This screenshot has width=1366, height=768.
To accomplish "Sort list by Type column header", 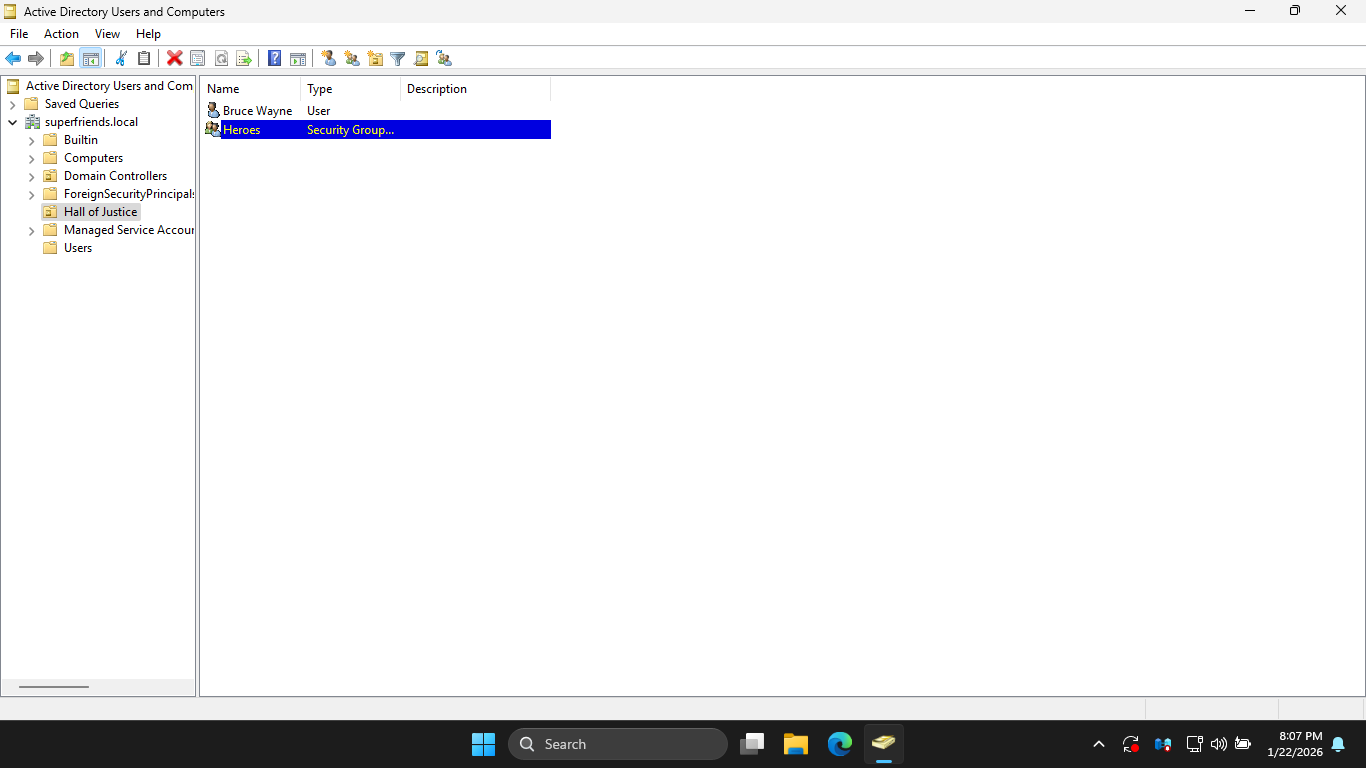I will 350,89.
